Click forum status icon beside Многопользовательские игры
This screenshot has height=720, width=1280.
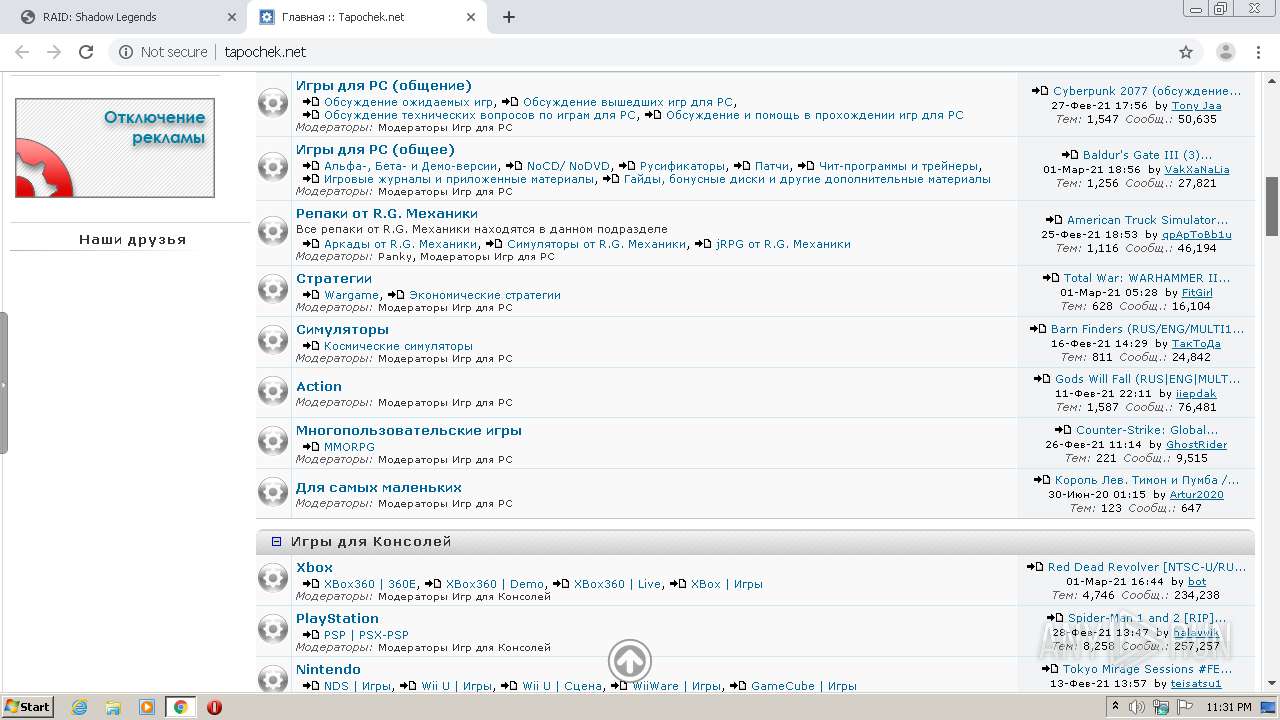point(273,441)
